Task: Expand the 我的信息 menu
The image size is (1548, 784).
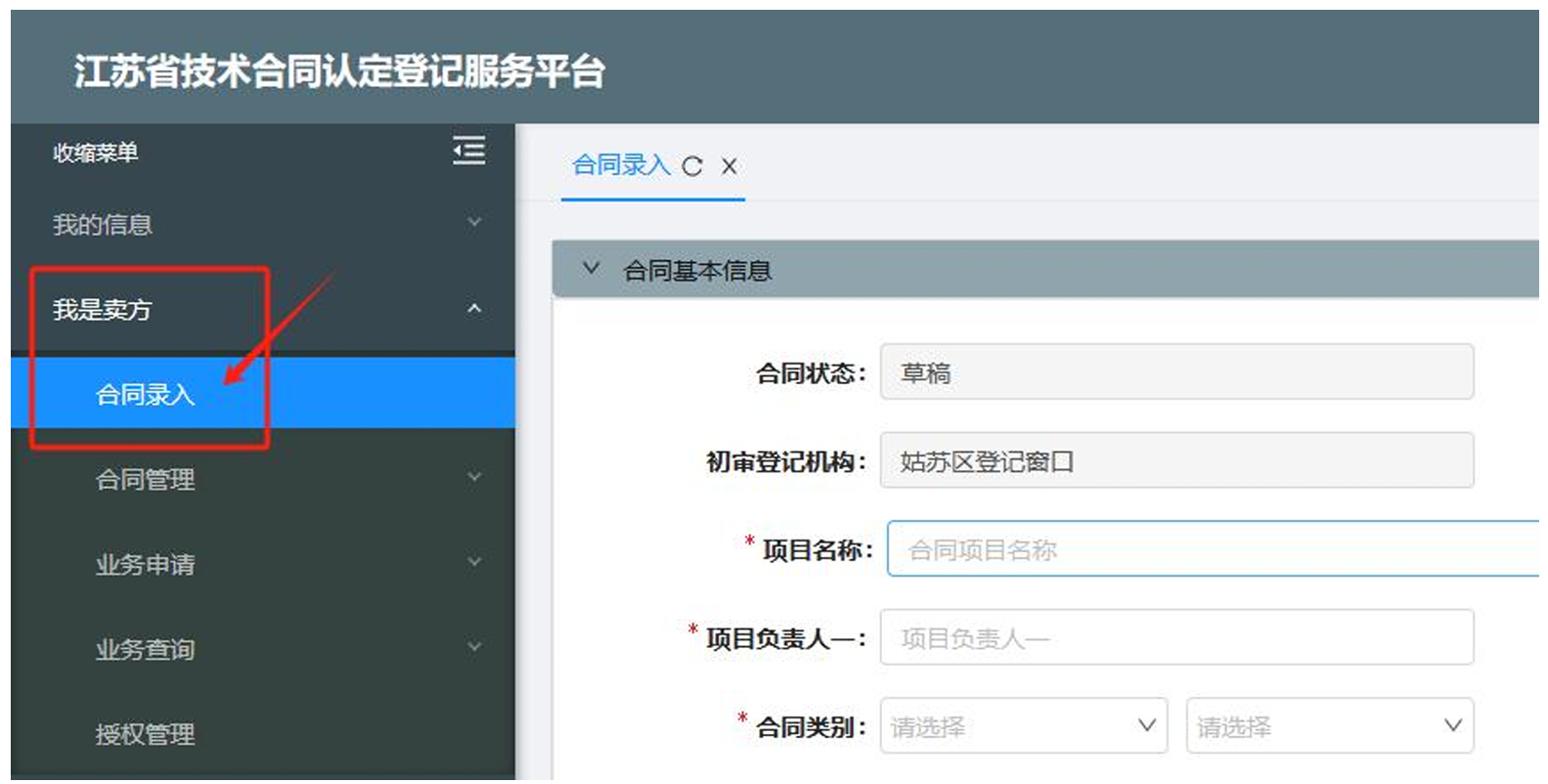Action: click(262, 224)
